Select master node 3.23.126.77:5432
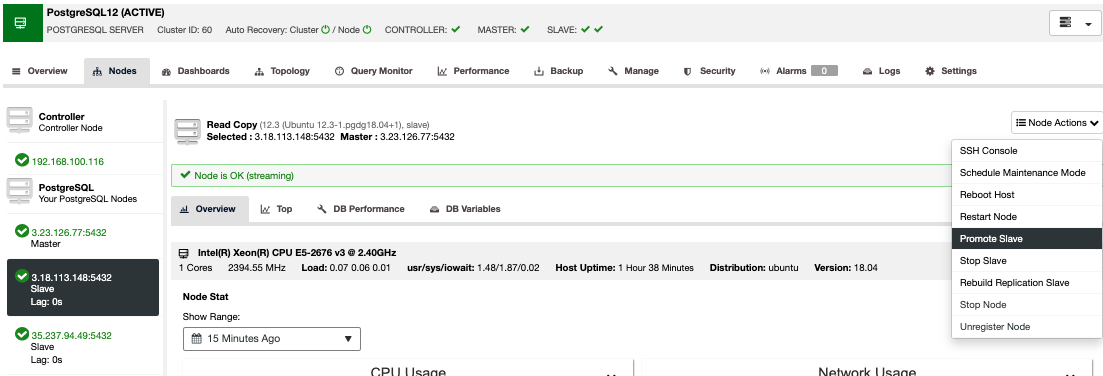 tap(69, 233)
